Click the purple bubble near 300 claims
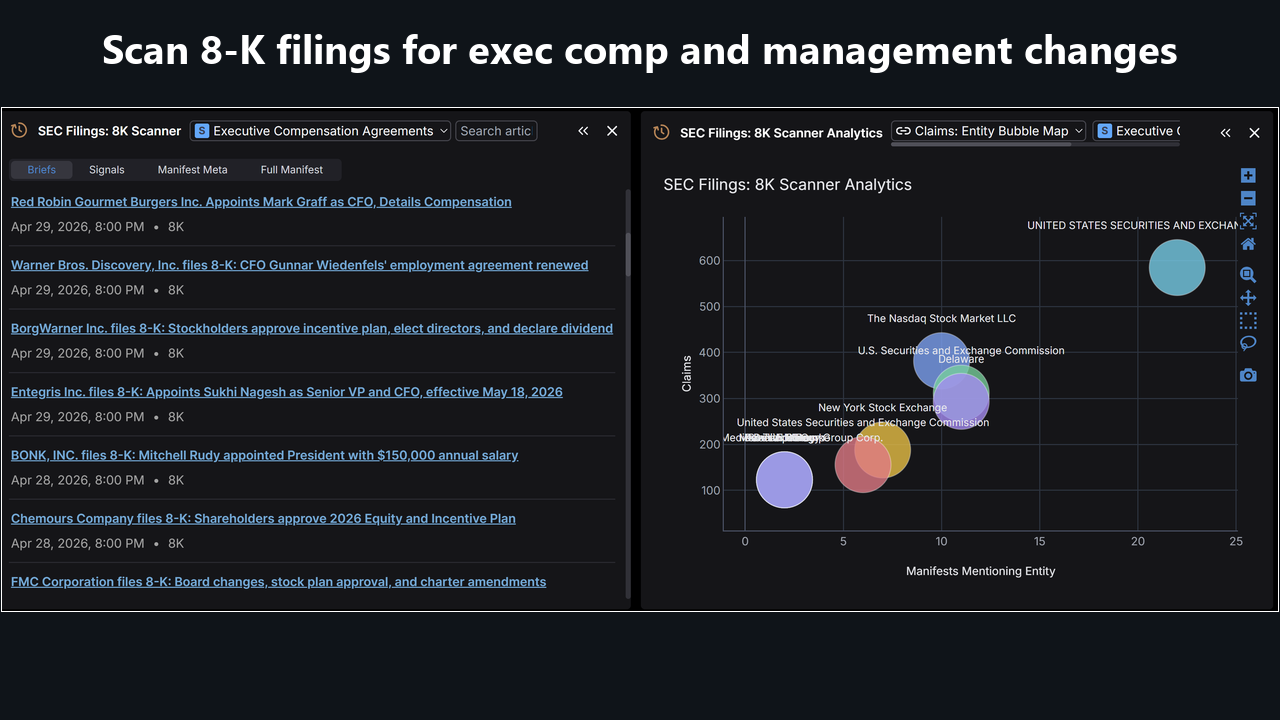Image resolution: width=1280 pixels, height=720 pixels. (961, 402)
